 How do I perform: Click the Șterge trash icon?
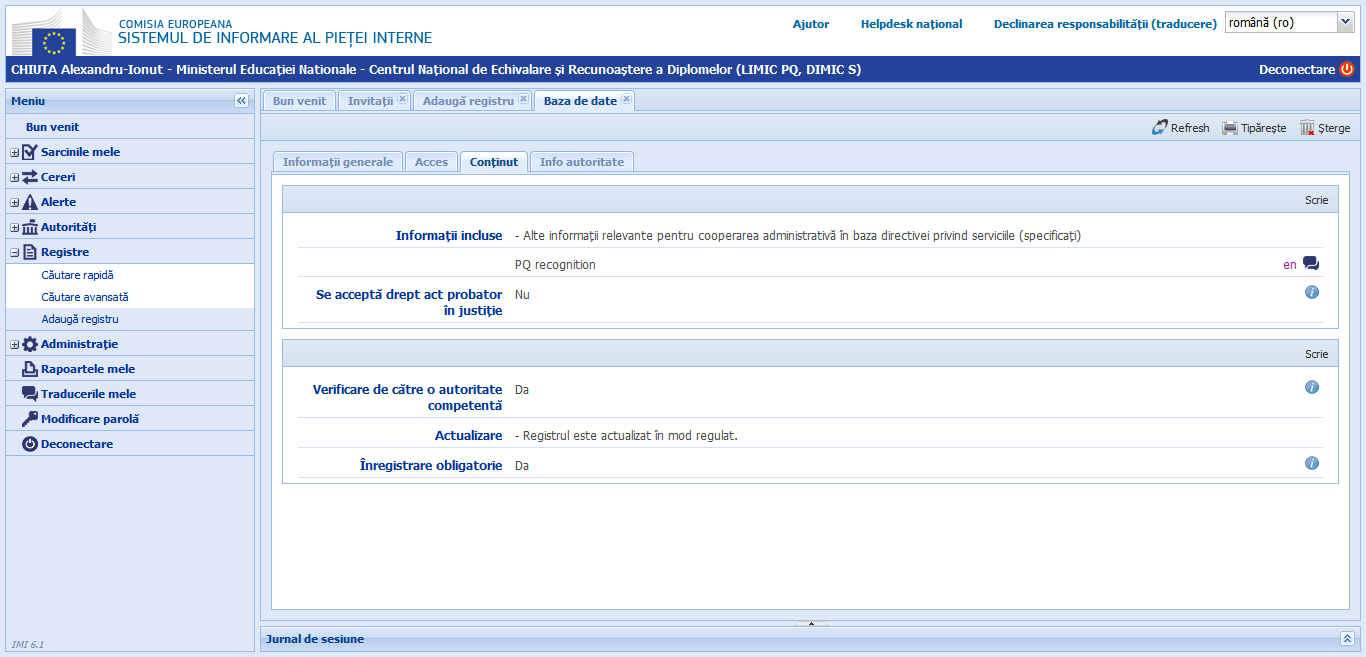[x=1307, y=128]
